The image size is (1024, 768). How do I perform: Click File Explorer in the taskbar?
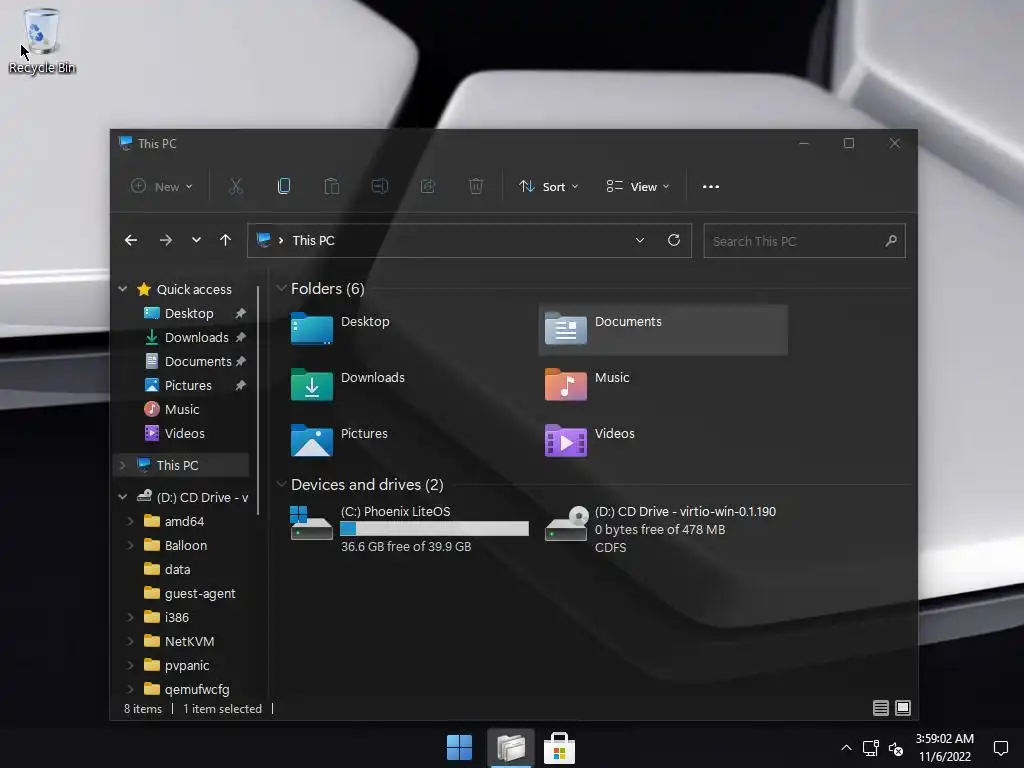[x=511, y=748]
